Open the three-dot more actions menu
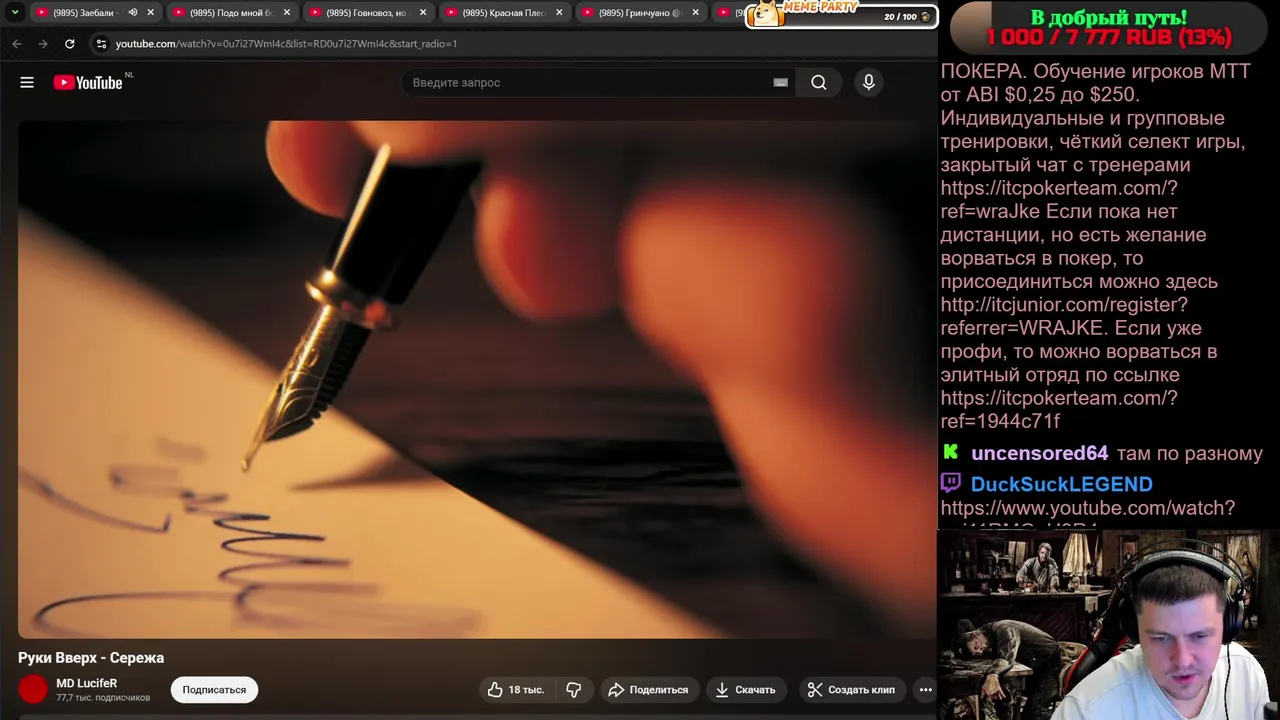Screen dimensions: 1280x720 (926, 690)
